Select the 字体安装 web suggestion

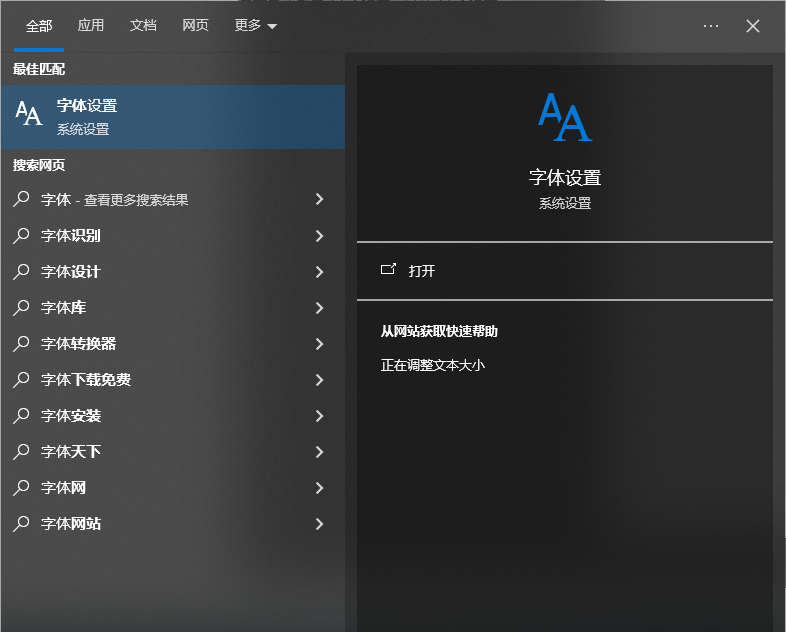(71, 416)
